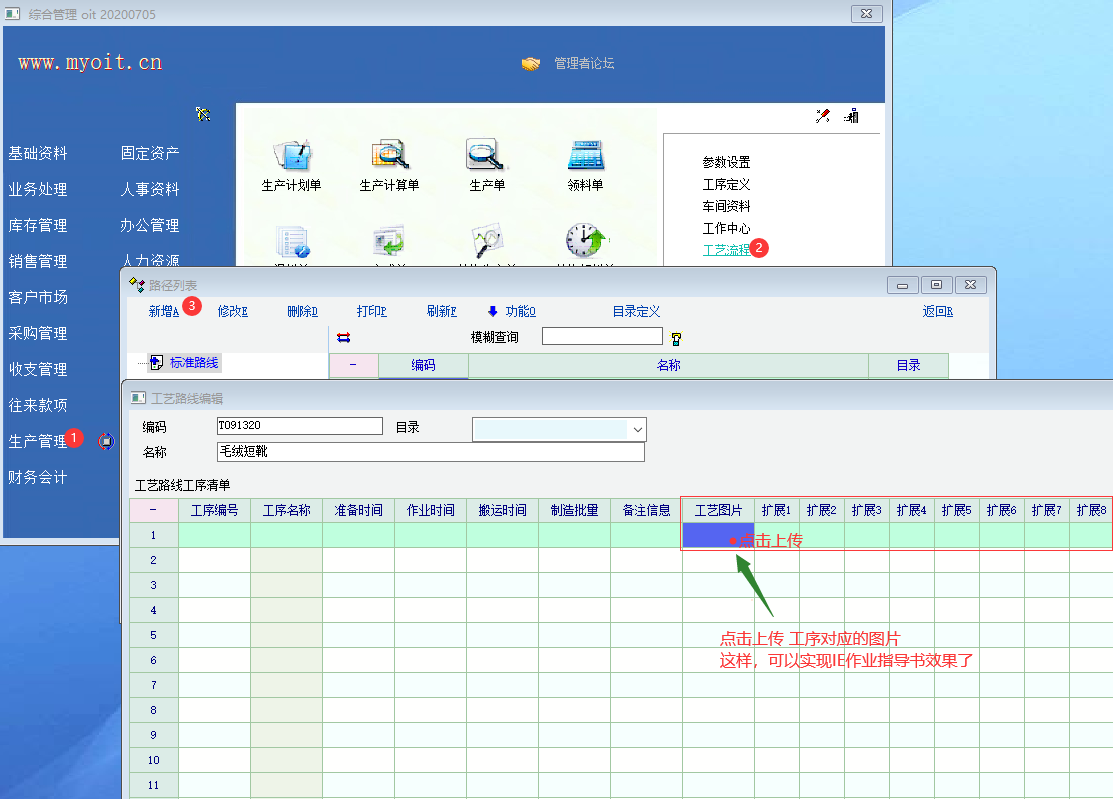
Task: Click the pin icon above the sidebar
Action: (203, 115)
